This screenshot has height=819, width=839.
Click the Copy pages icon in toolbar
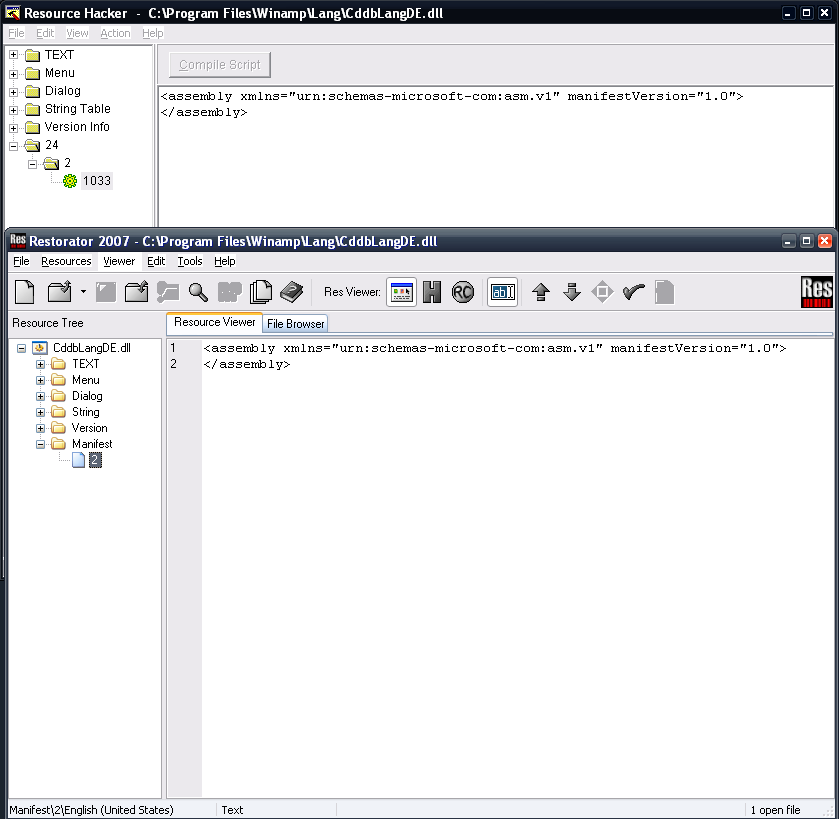tap(261, 292)
